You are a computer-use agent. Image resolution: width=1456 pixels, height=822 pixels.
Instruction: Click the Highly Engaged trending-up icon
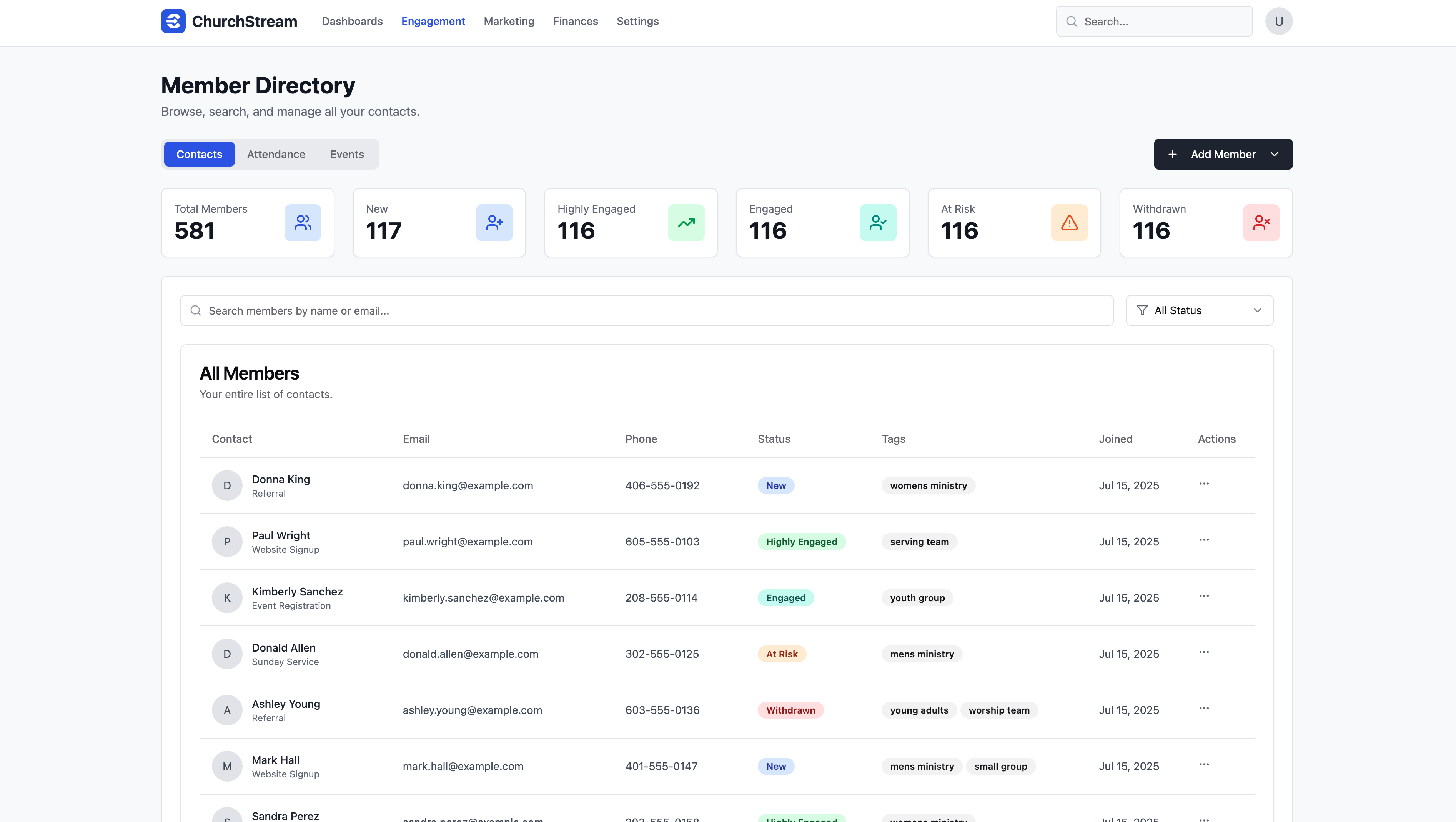686,222
